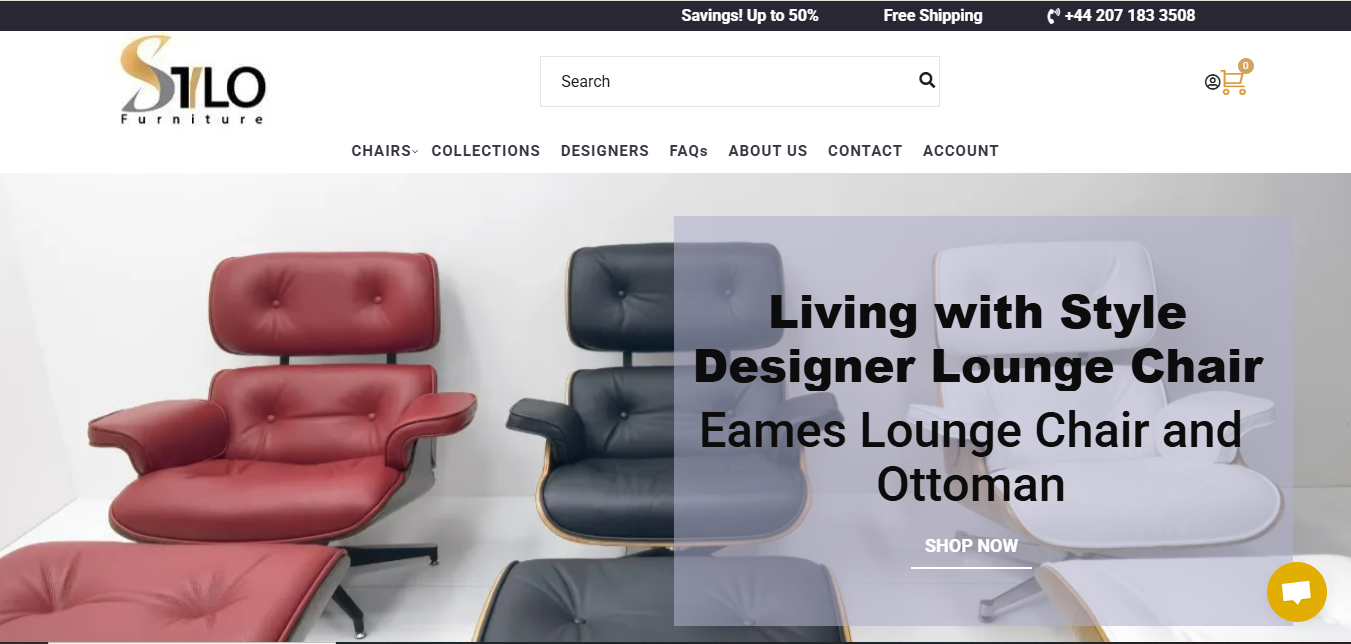Open the ABOUT US page
This screenshot has height=644, width=1351.
click(768, 151)
